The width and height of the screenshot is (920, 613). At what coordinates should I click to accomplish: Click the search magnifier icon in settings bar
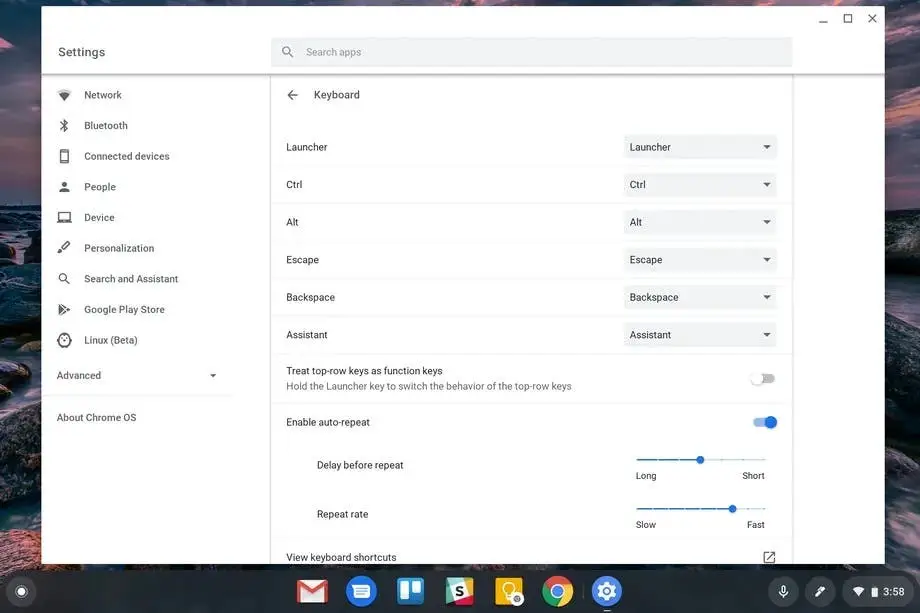pyautogui.click(x=288, y=52)
